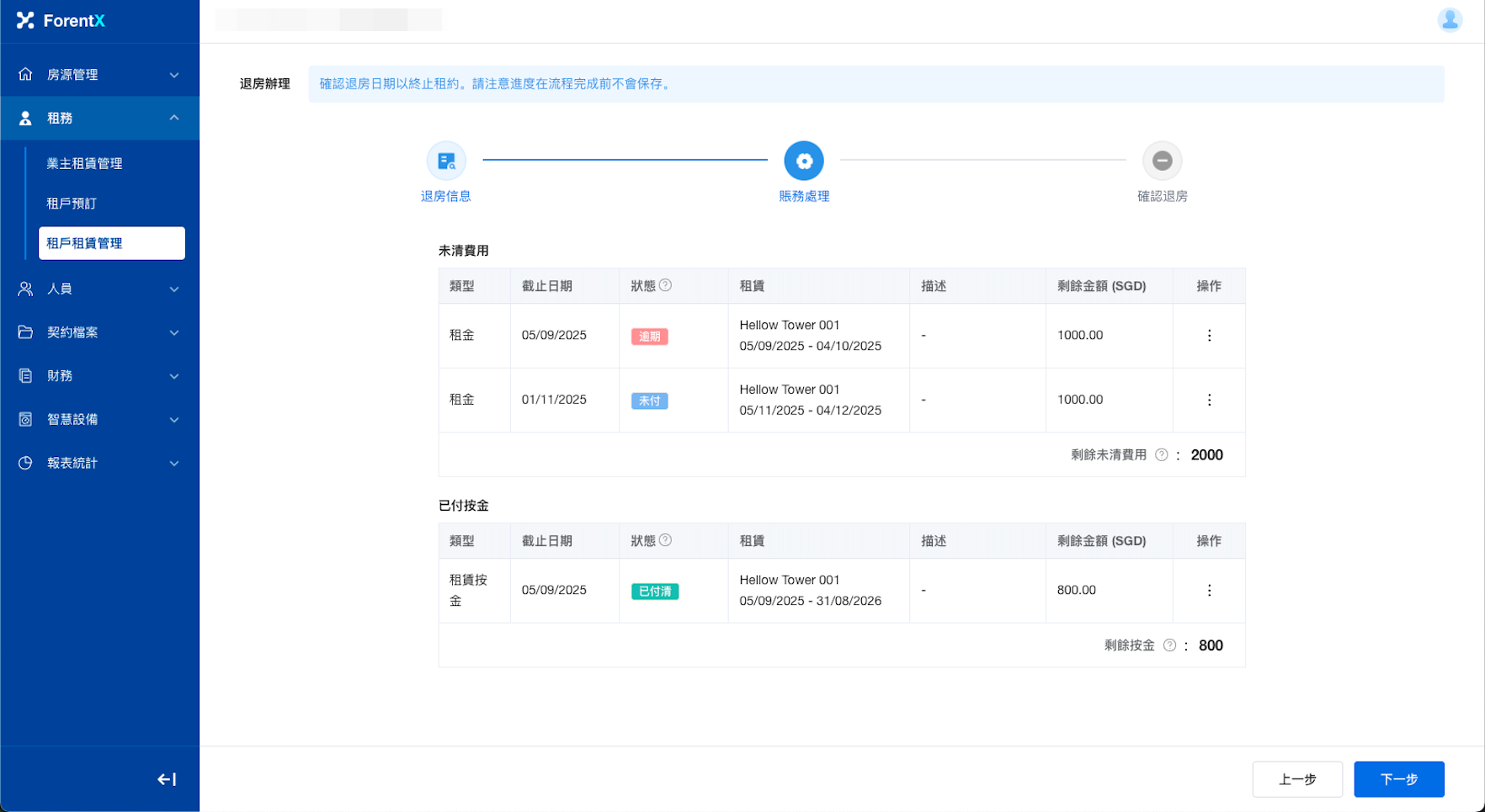The height and width of the screenshot is (812, 1485).
Task: Select 租戶預訂 in the sidebar
Action: pos(72,204)
